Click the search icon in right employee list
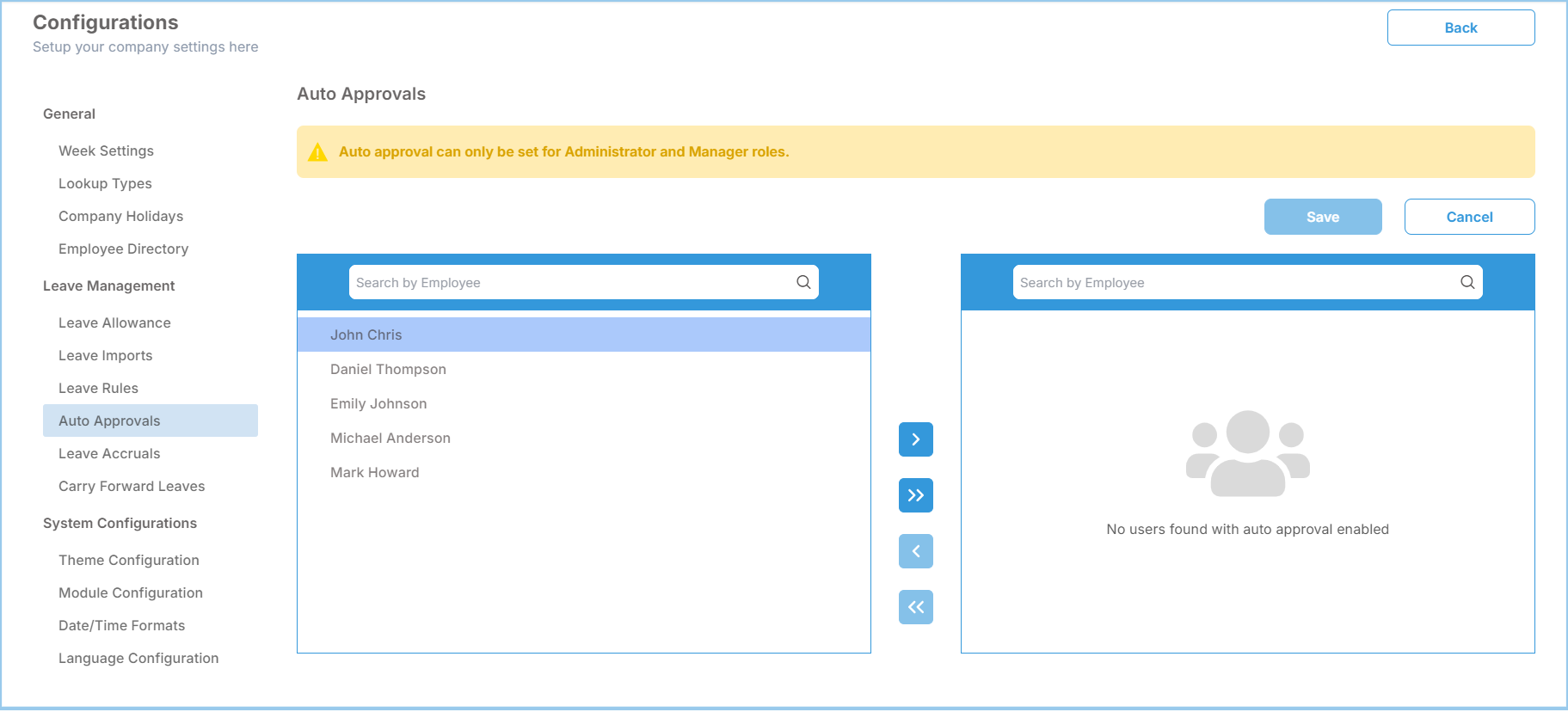Image resolution: width=1568 pixels, height=712 pixels. [x=1467, y=282]
